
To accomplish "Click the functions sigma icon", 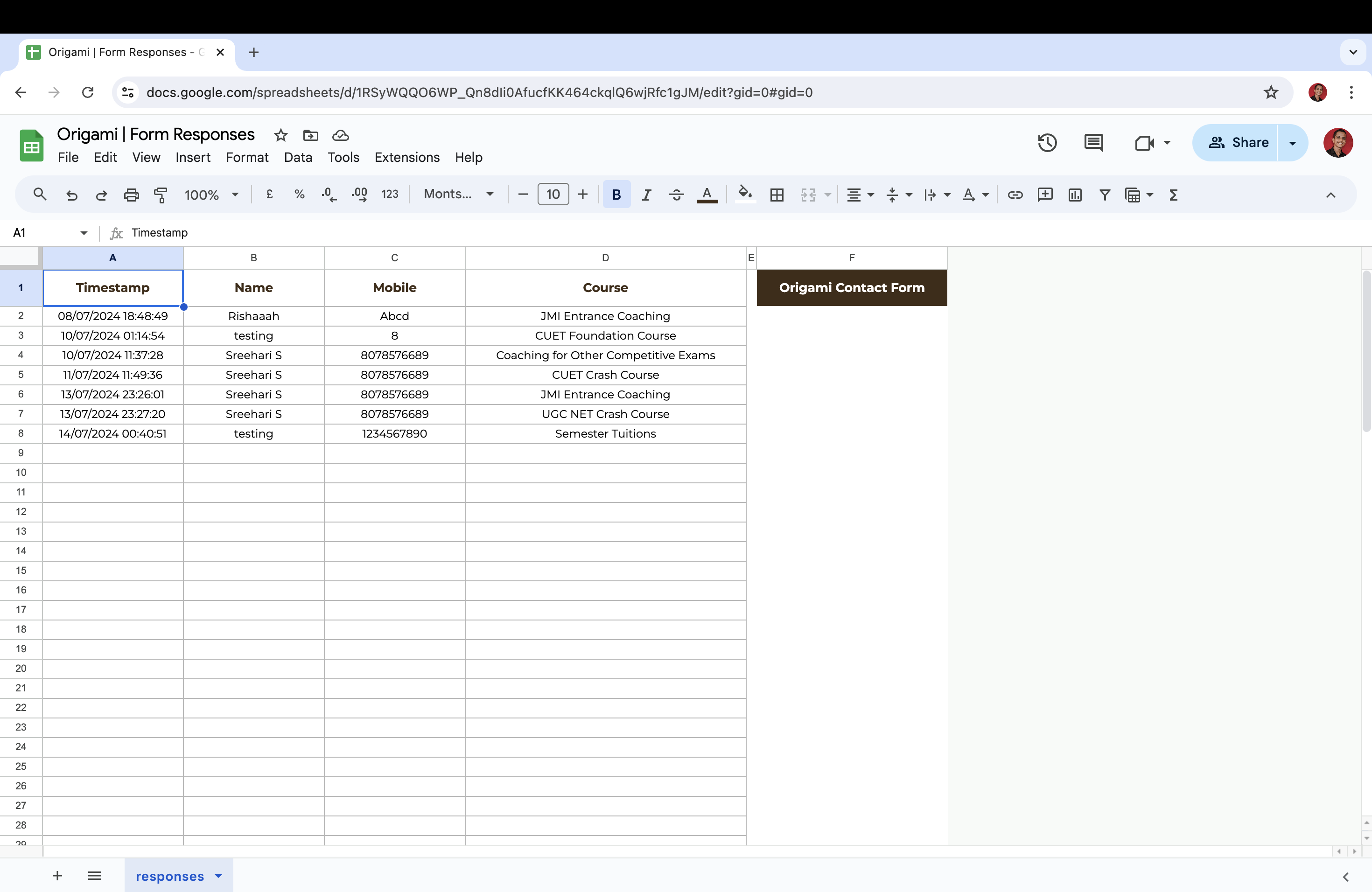I will (x=1173, y=195).
